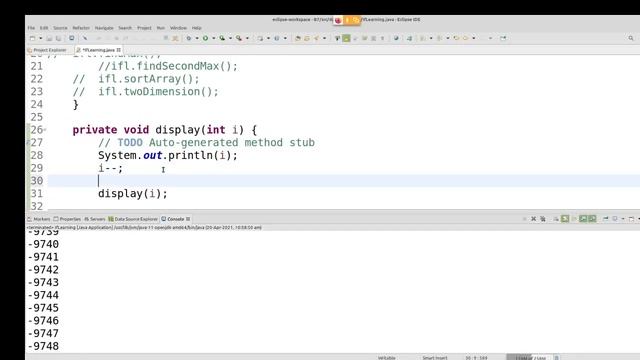Click the Back navigation arrow icon
The width and height of the screenshot is (640, 360).
coord(456,38)
